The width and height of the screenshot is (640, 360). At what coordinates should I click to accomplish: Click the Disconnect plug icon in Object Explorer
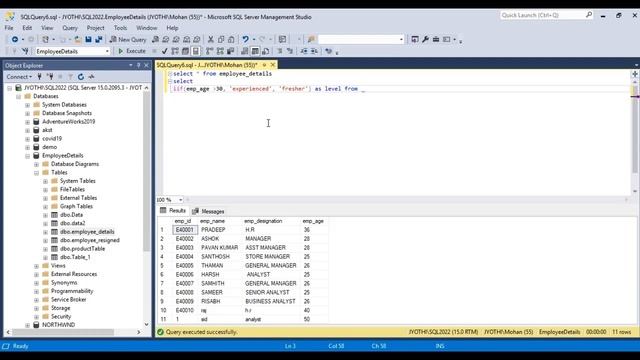(50, 77)
